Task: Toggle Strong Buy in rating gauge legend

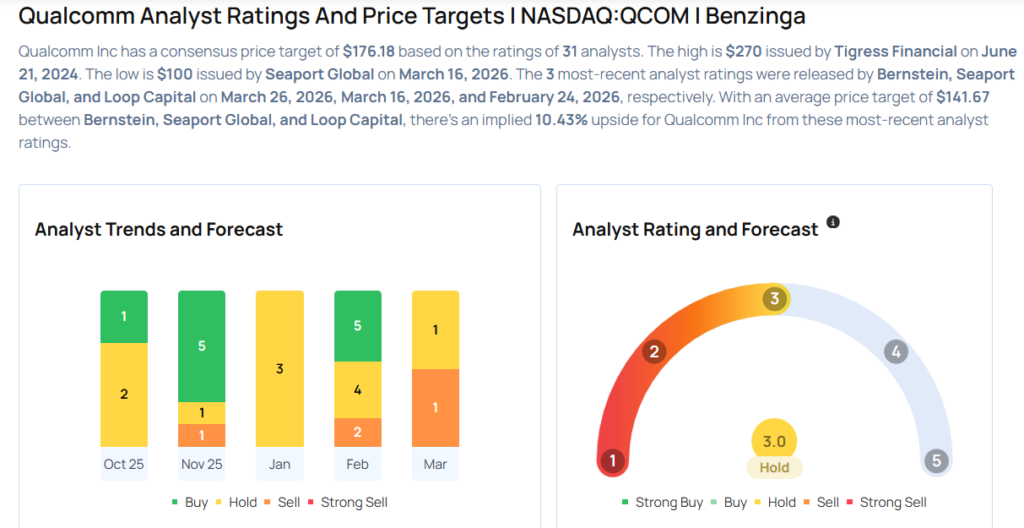Action: [x=662, y=502]
